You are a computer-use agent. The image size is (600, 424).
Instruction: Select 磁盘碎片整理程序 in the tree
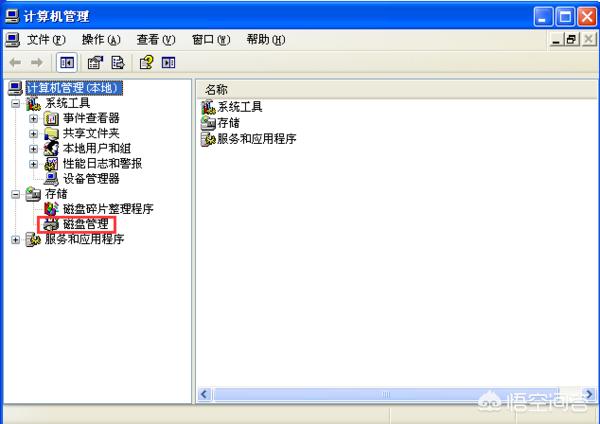click(108, 209)
